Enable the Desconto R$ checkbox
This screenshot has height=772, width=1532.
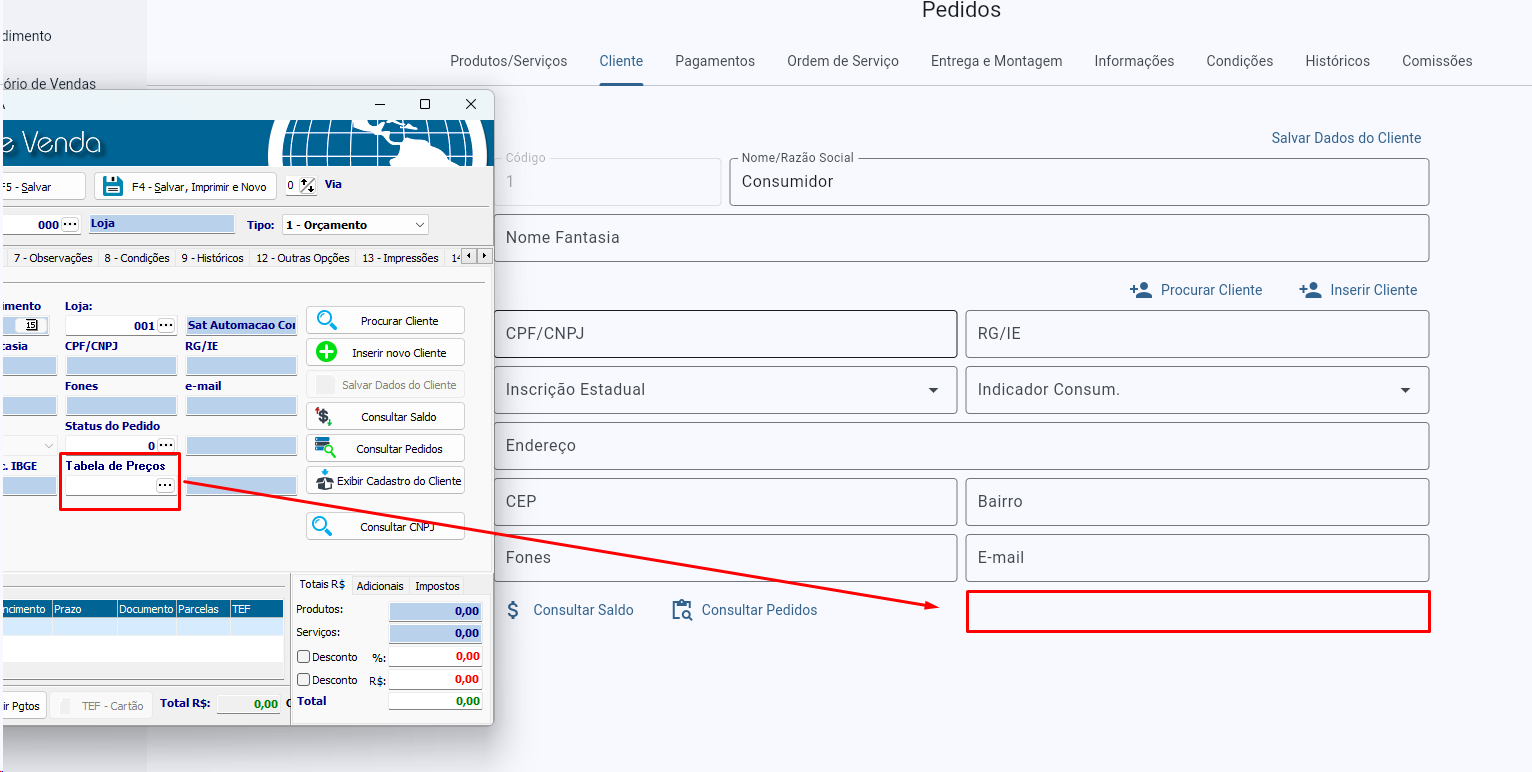pos(304,680)
